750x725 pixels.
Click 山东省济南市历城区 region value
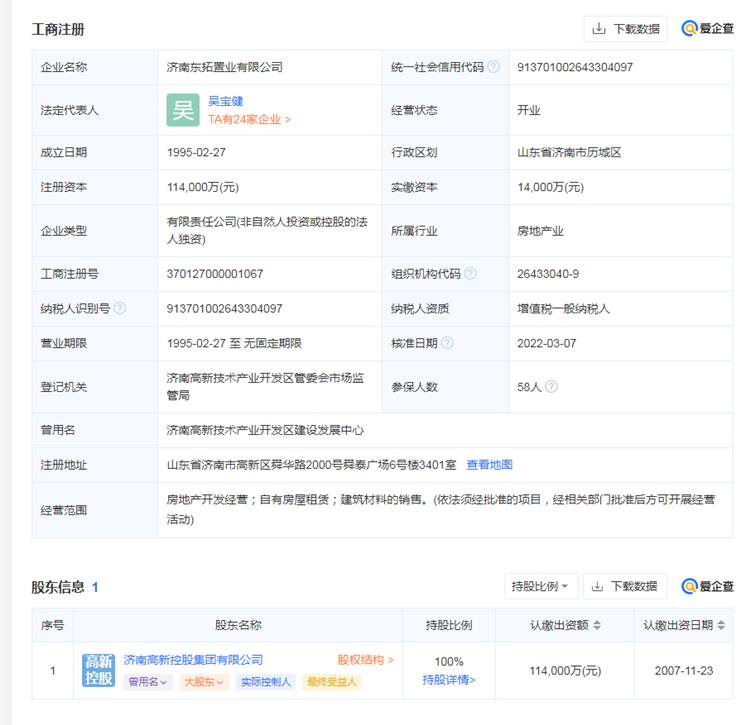pos(569,153)
